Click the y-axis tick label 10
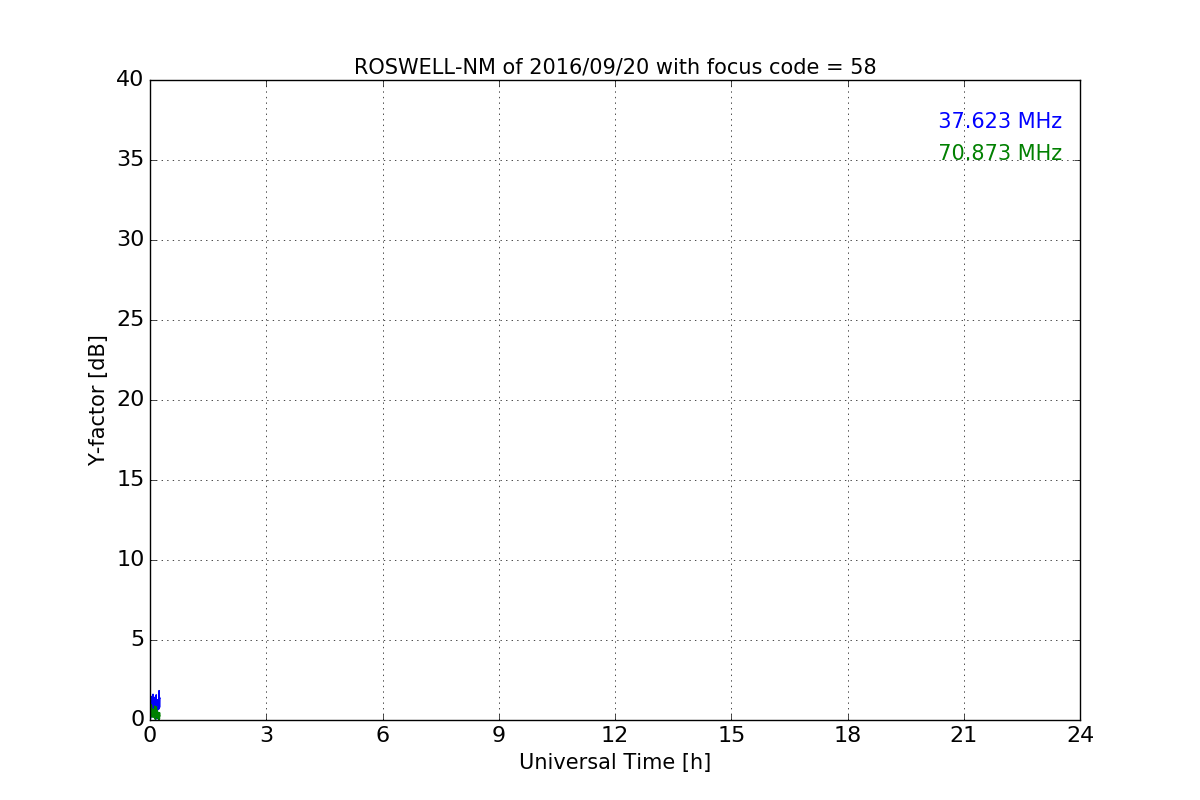Screen dimensions: 1200x800 click(130, 559)
